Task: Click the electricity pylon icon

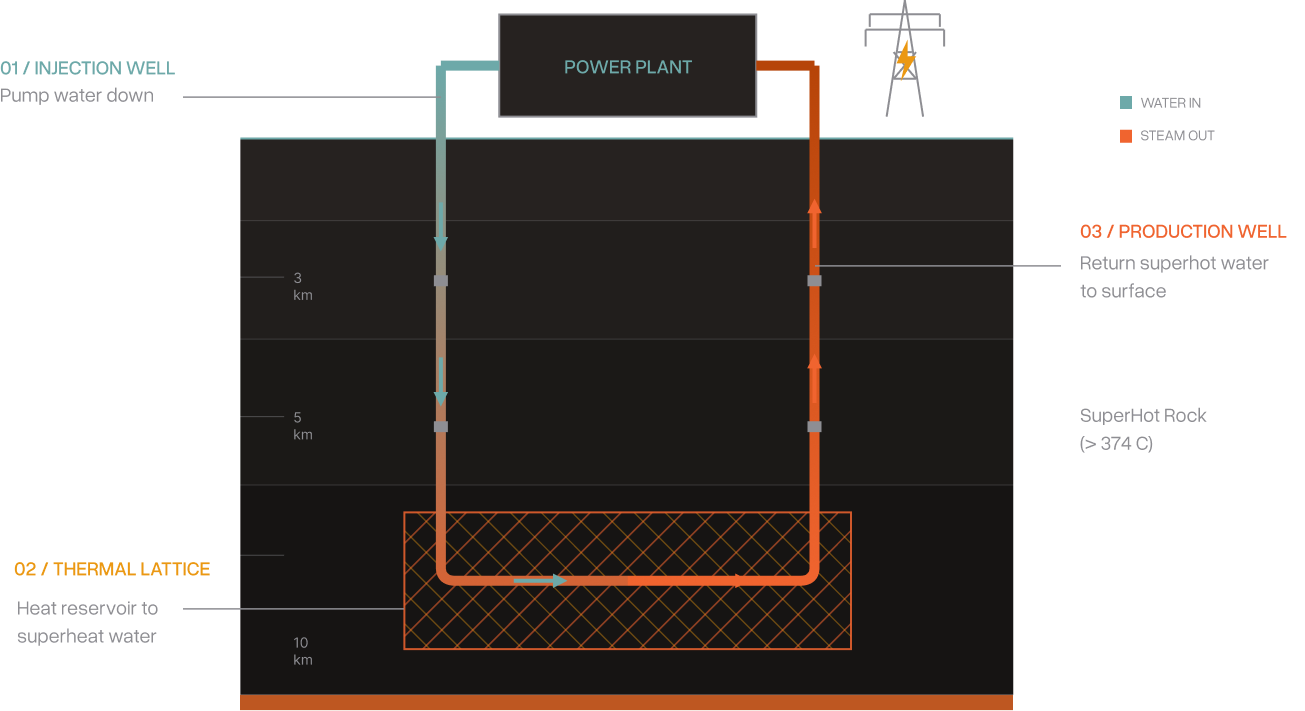Action: pos(904,59)
